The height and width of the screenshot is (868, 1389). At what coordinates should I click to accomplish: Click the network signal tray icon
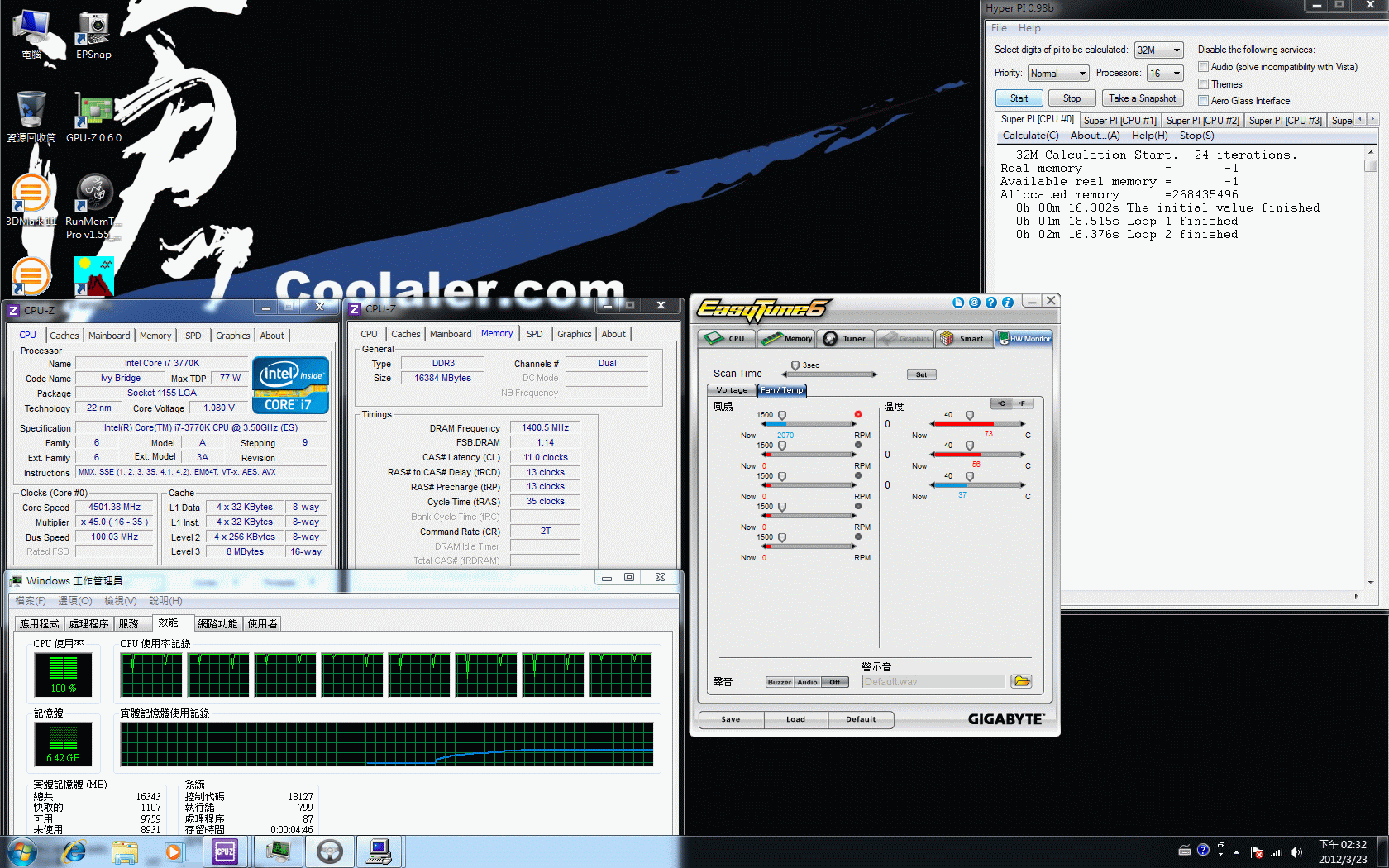(1276, 852)
